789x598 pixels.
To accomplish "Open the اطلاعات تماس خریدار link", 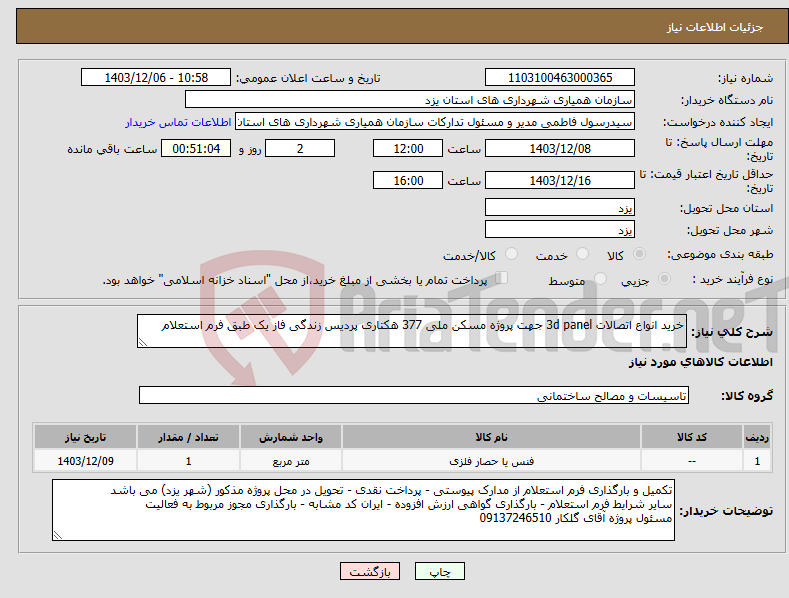I will click(x=178, y=122).
